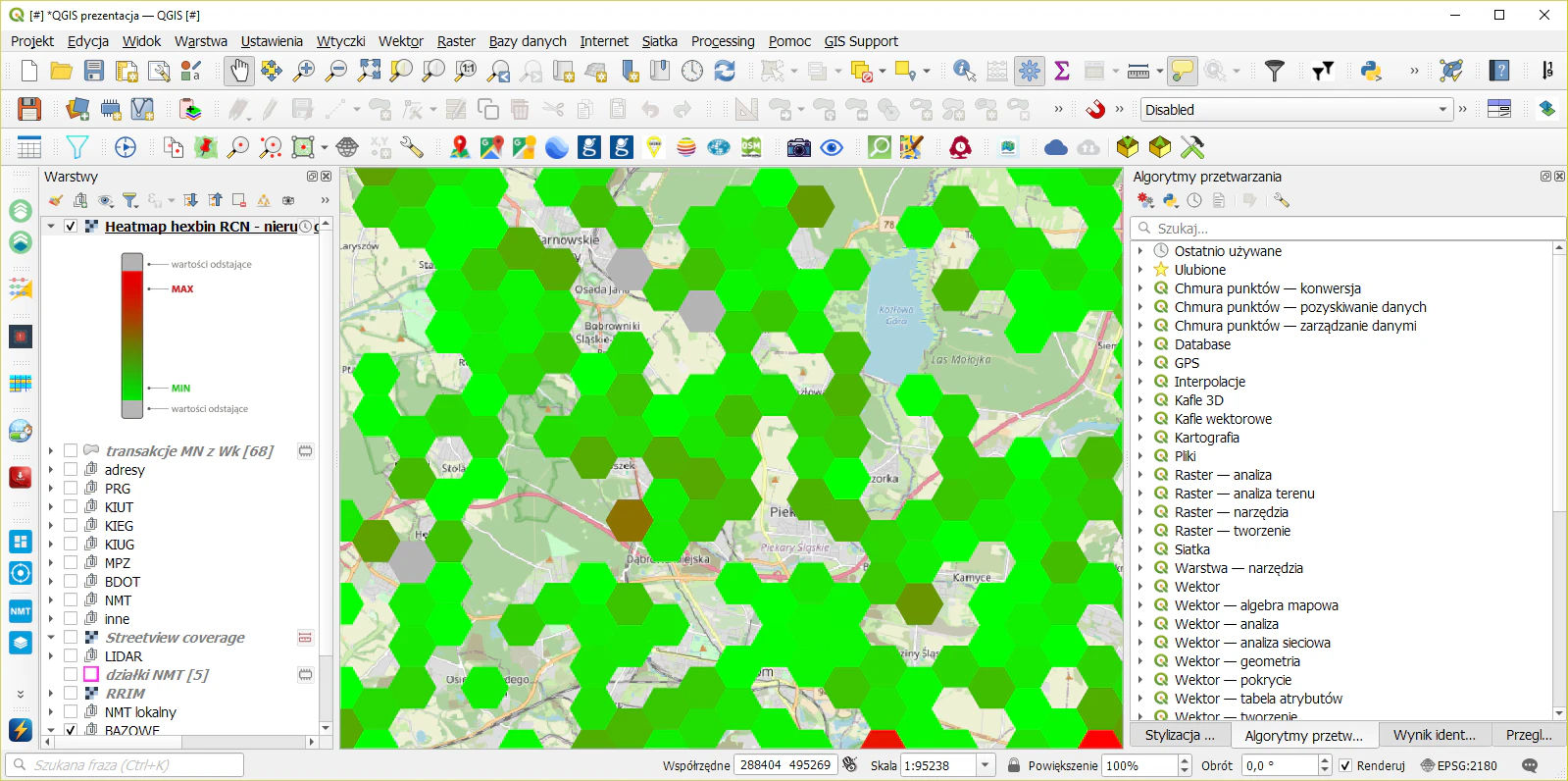Viewport: 1568px width, 781px height.
Task: Click the Measure Line ruler tool
Action: click(x=1138, y=71)
